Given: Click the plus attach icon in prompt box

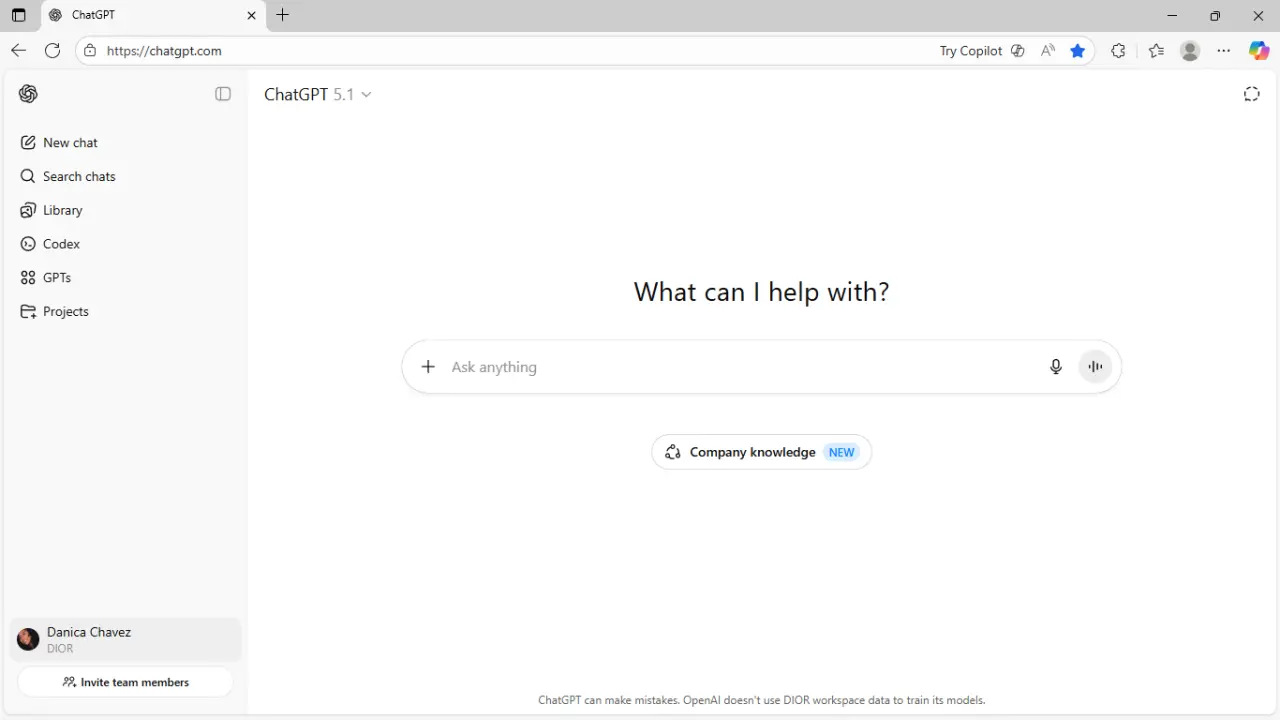Looking at the screenshot, I should [428, 367].
